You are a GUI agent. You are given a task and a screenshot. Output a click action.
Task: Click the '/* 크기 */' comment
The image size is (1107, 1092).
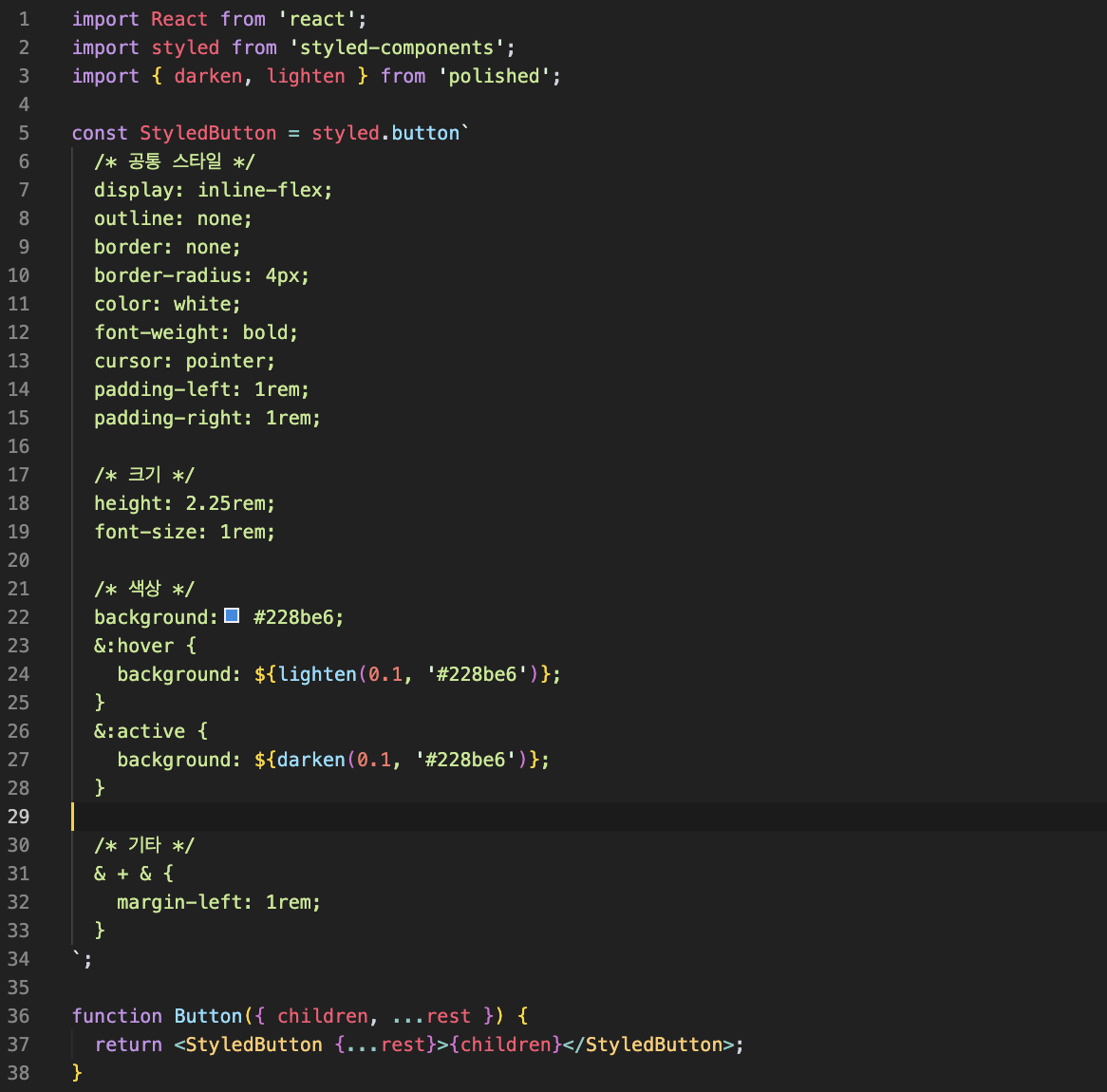pos(144,475)
